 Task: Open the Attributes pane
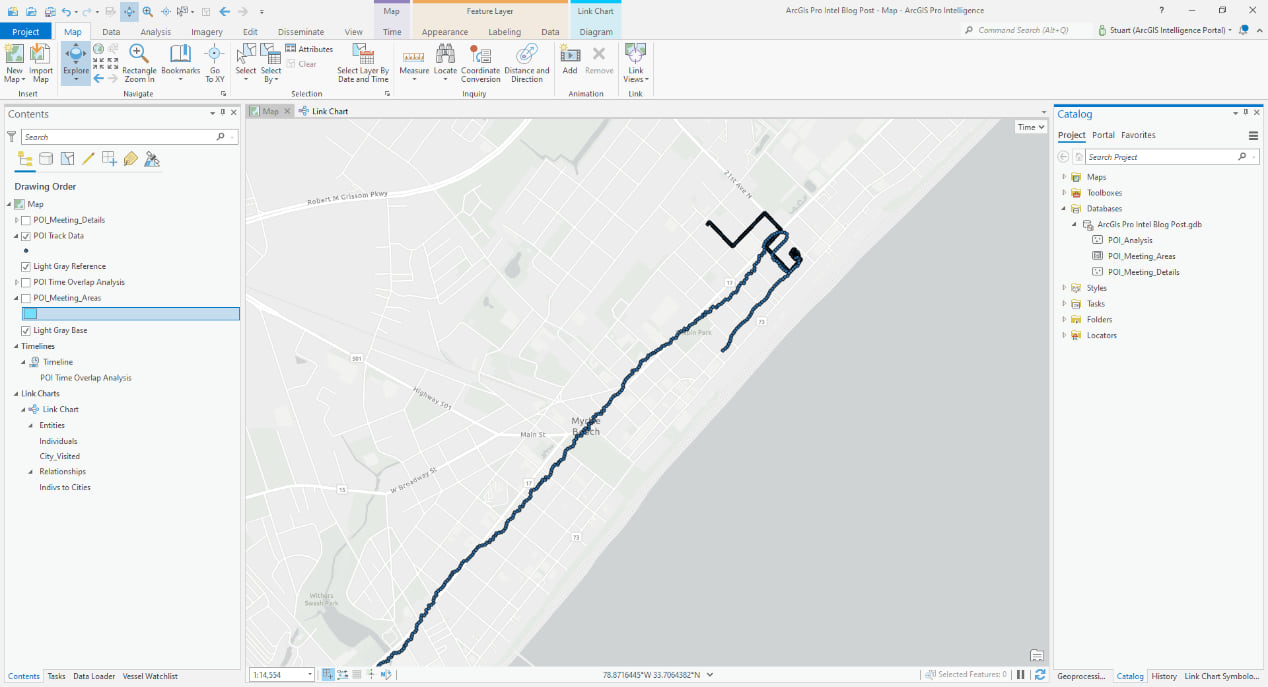pos(309,48)
